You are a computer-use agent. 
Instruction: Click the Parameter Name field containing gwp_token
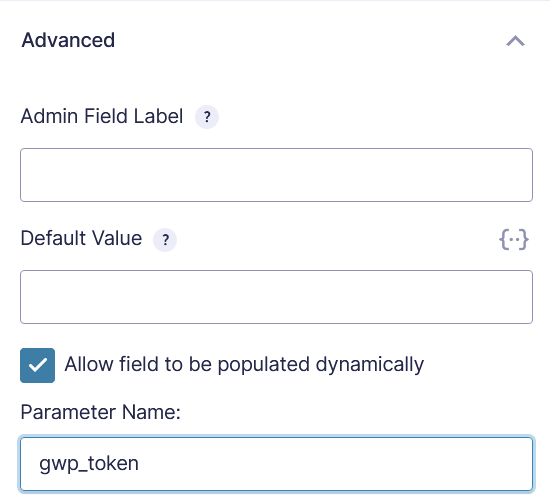click(276, 464)
